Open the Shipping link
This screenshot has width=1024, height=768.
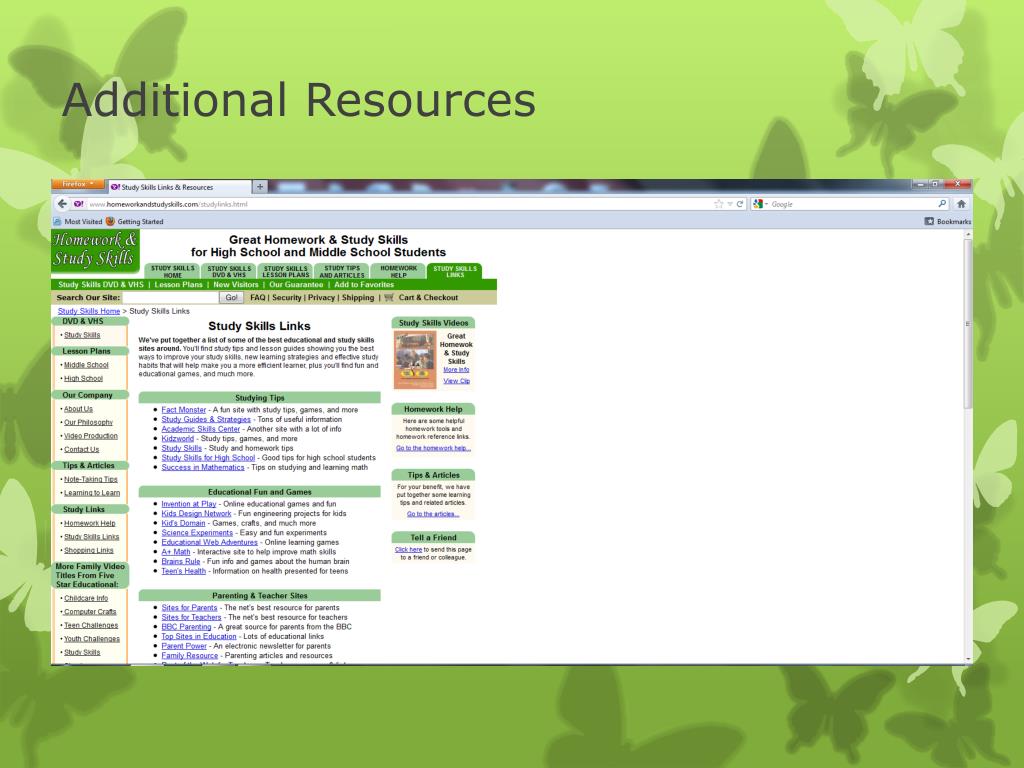pyautogui.click(x=358, y=297)
